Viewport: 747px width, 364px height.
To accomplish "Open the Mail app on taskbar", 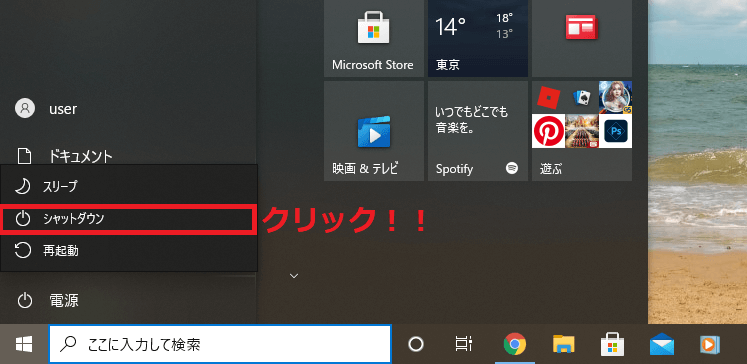I will (x=662, y=344).
